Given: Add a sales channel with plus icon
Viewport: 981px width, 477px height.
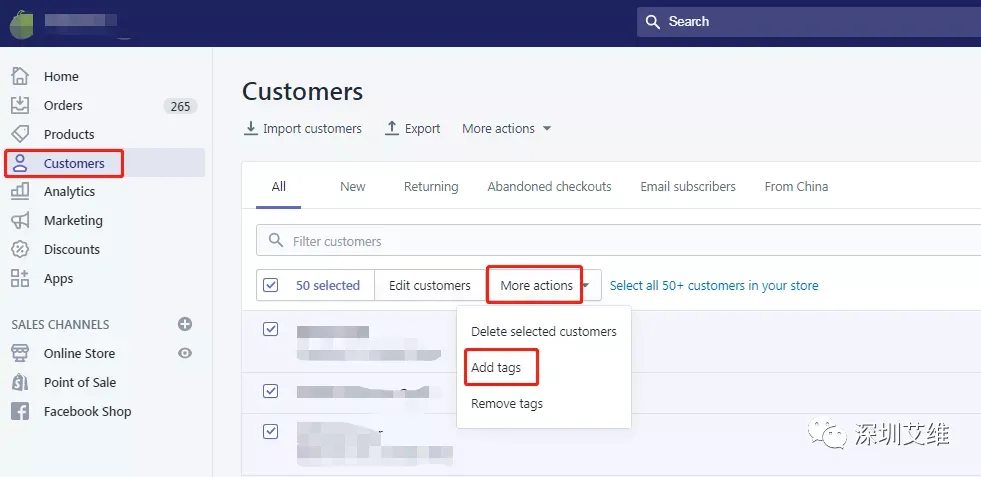Looking at the screenshot, I should point(185,324).
